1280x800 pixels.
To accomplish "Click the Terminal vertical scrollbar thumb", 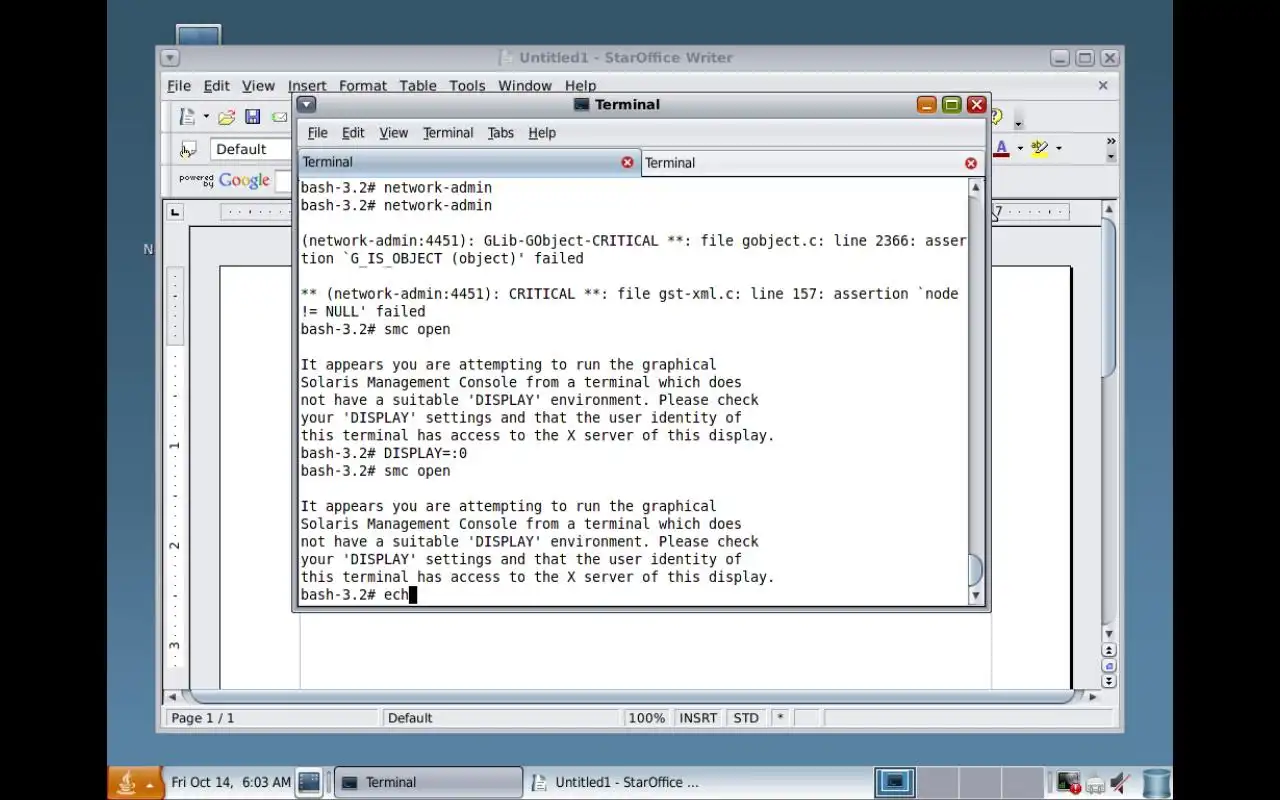I will pos(976,571).
